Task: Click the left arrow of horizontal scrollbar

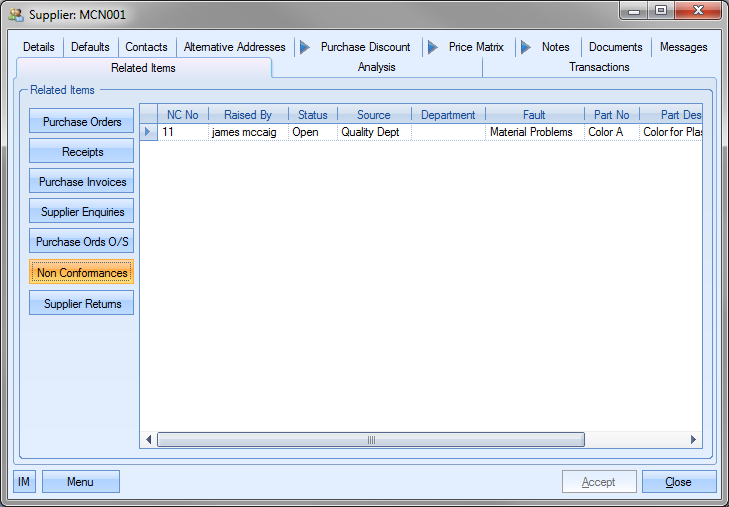Action: coord(149,440)
